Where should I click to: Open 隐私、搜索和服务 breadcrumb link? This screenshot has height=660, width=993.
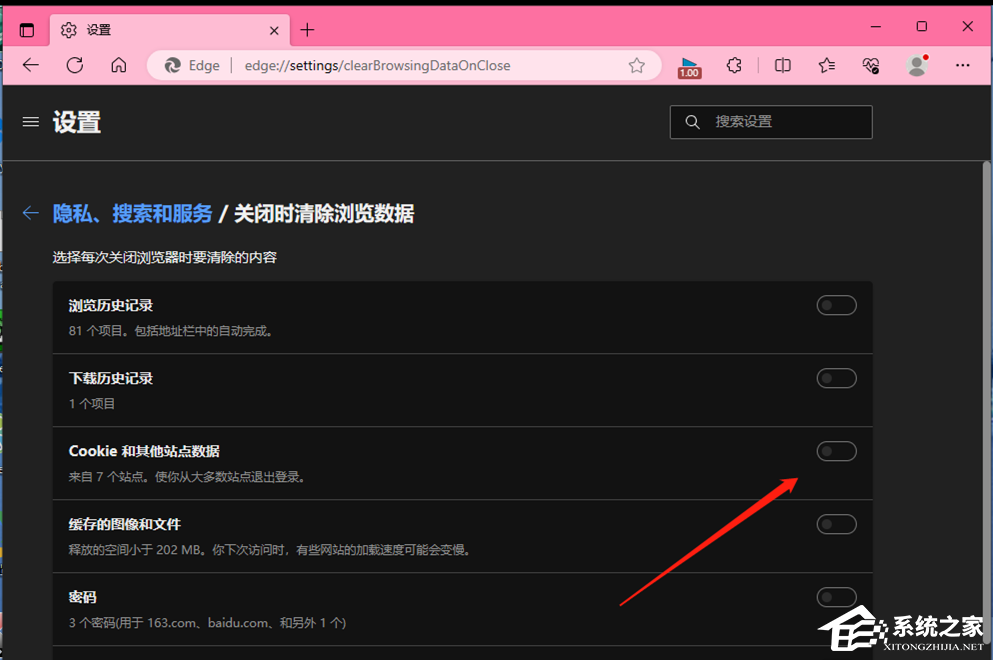coord(132,213)
